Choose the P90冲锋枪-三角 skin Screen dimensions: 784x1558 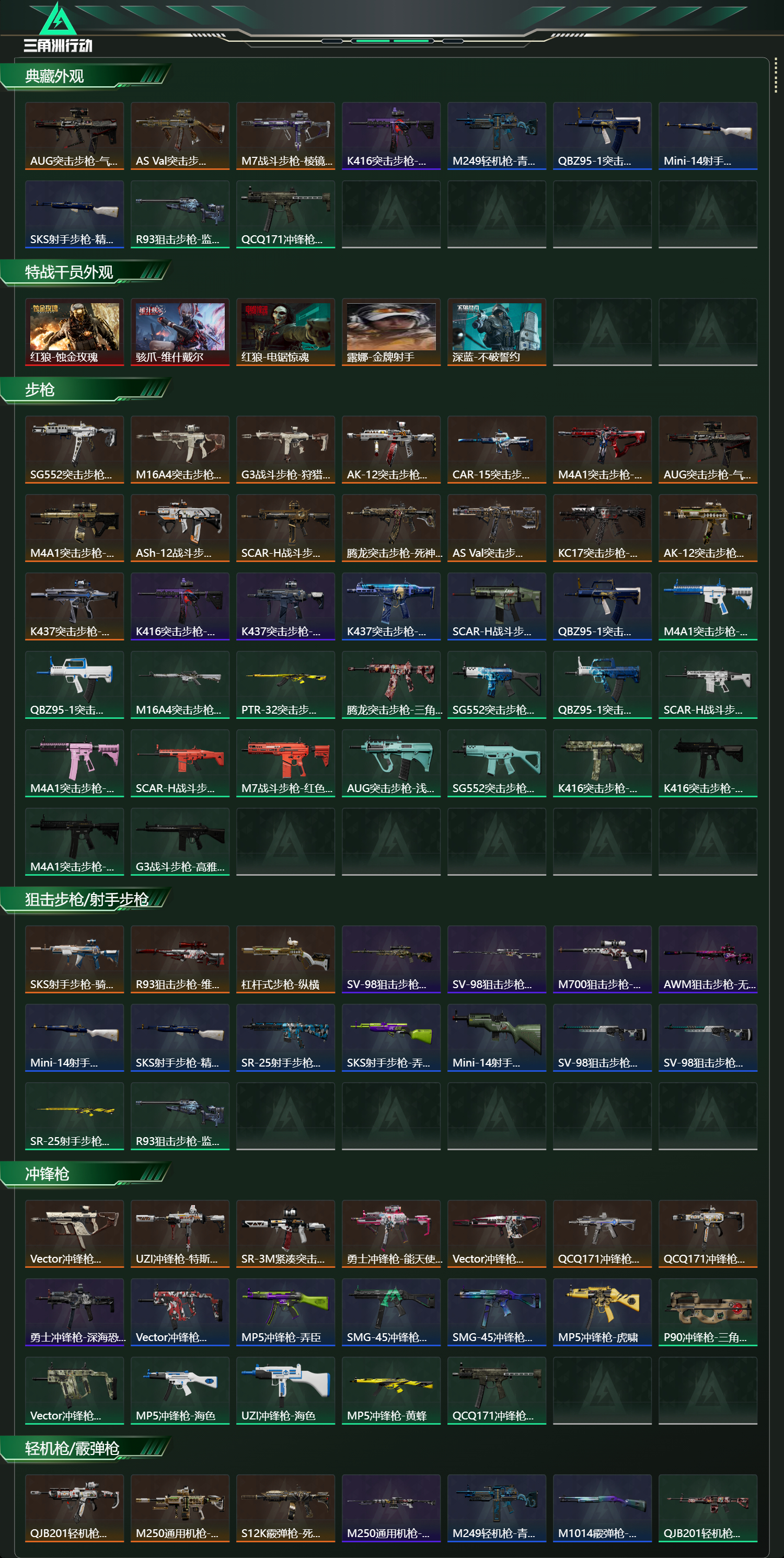(x=708, y=1312)
